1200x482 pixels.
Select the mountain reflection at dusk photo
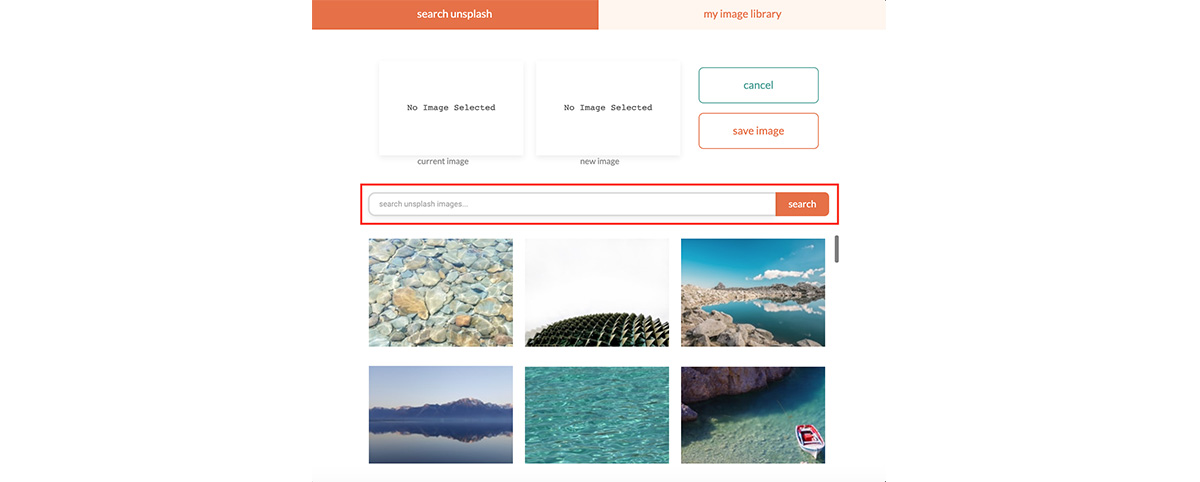point(441,415)
